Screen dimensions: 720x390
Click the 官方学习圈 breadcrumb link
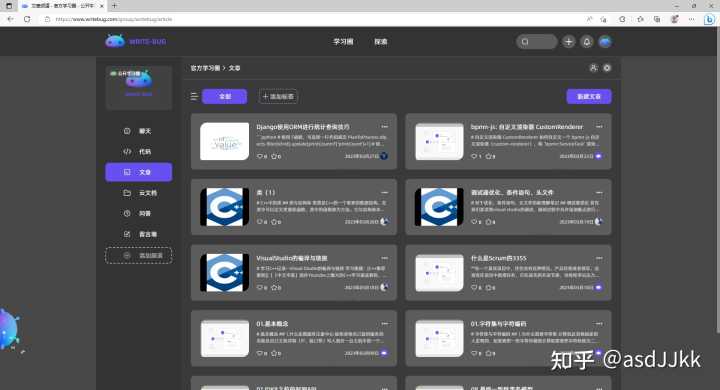pos(205,68)
